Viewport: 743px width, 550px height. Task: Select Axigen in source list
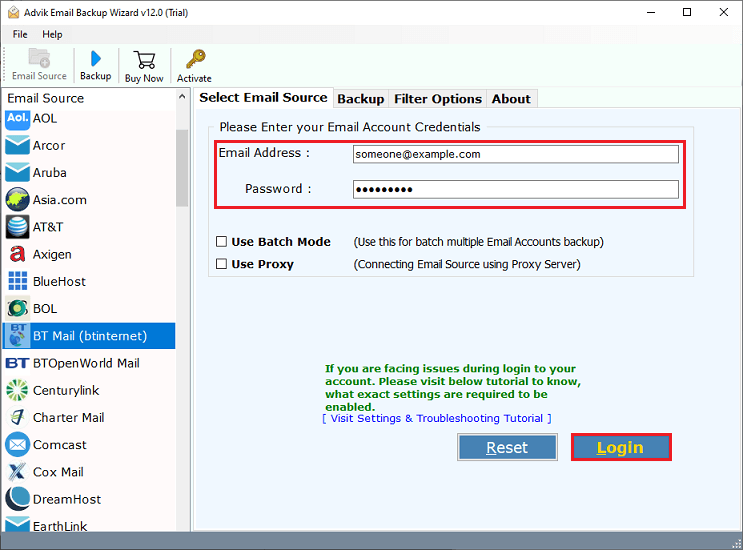pos(52,254)
